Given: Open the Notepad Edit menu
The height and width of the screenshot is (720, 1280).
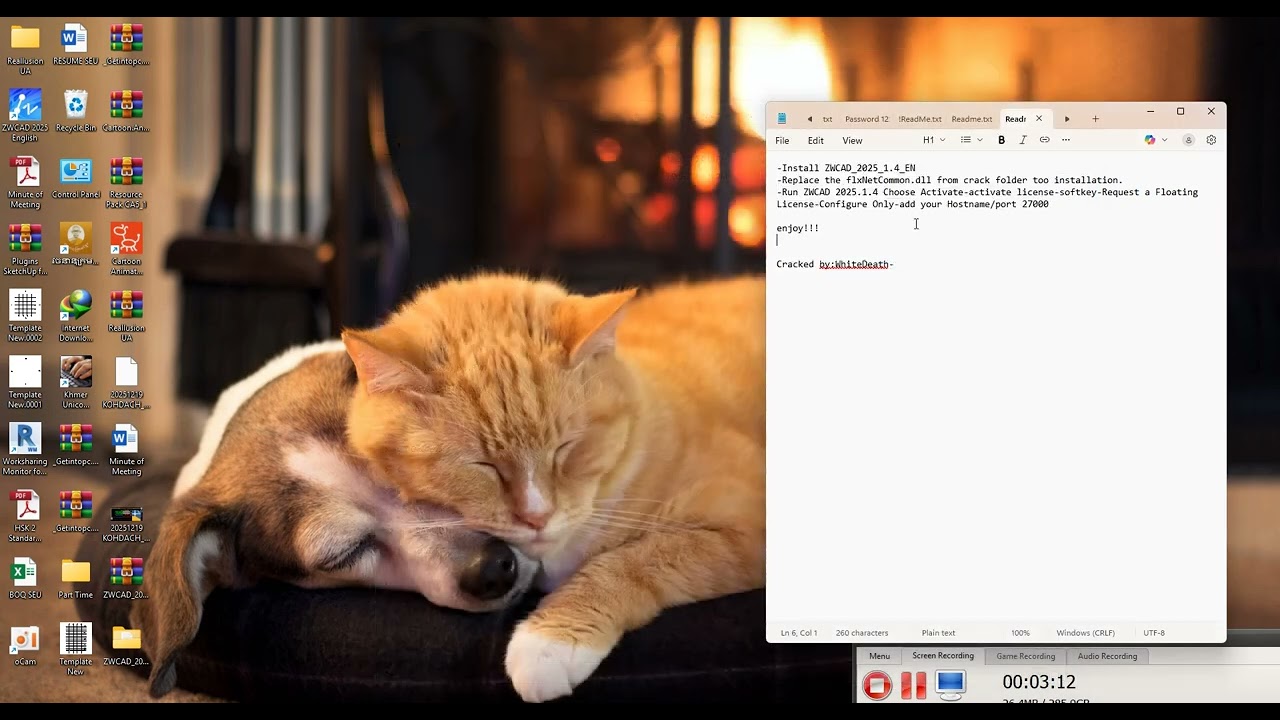Looking at the screenshot, I should pyautogui.click(x=816, y=141).
